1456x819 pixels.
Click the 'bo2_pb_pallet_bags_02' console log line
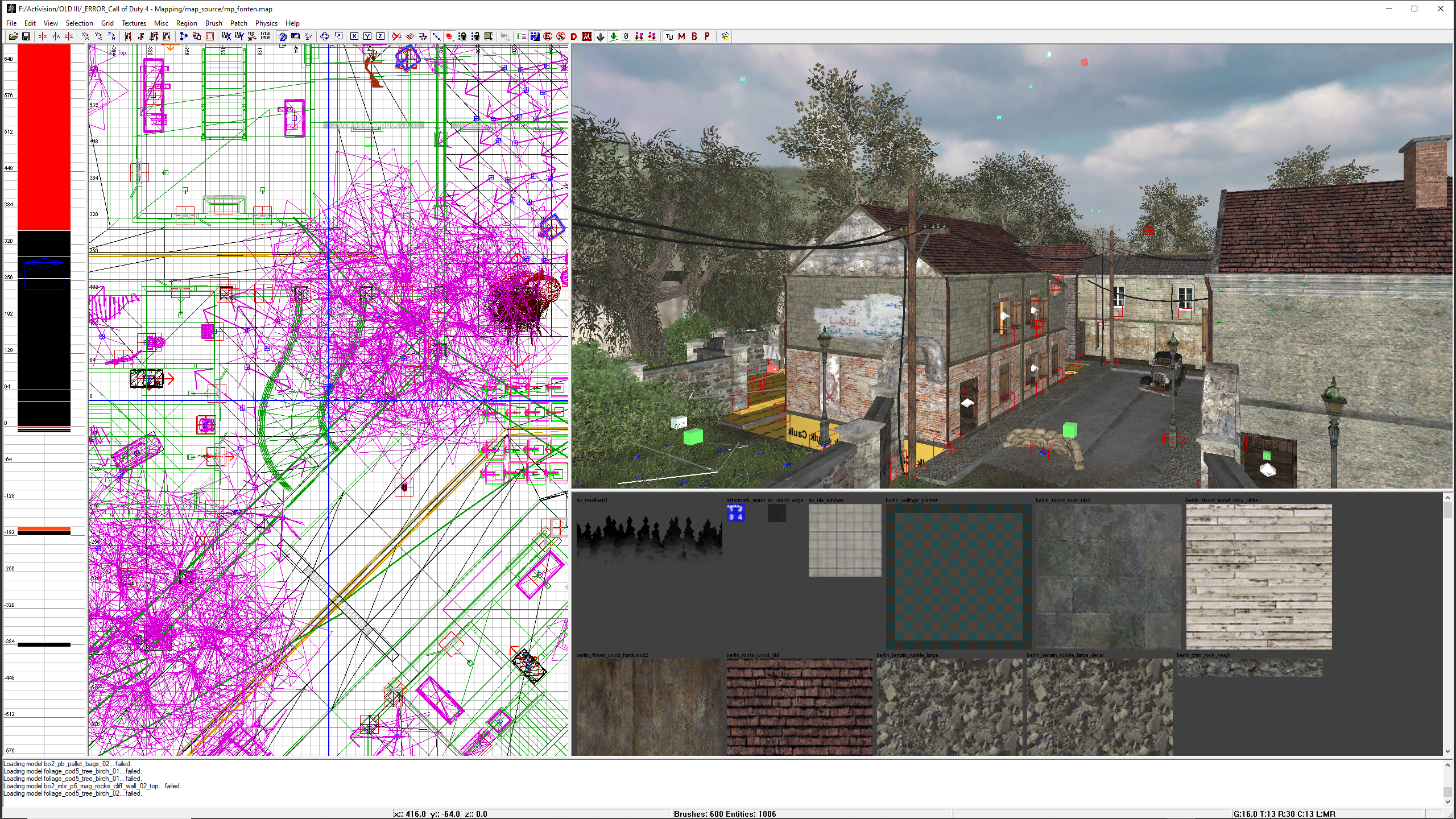coord(67,764)
